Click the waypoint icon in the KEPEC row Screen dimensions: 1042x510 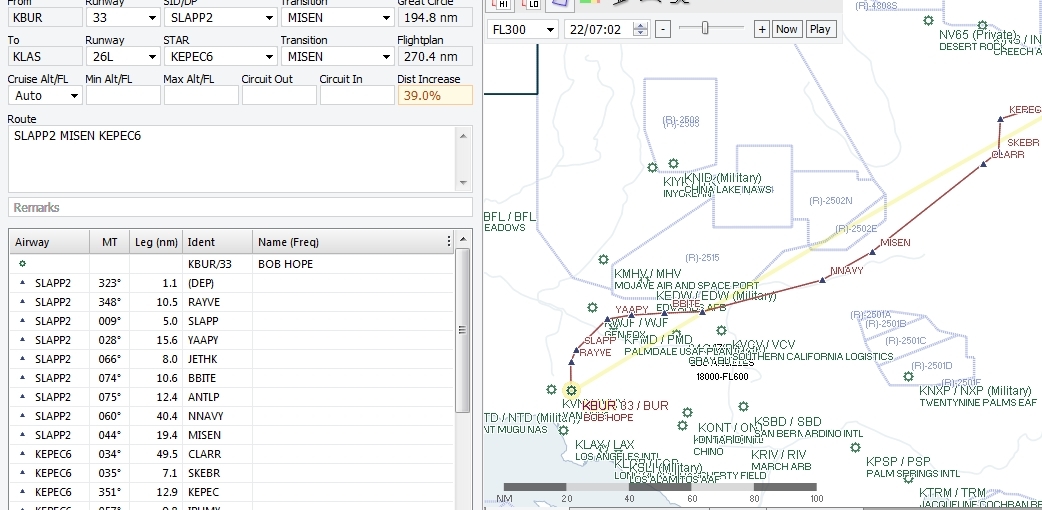[23, 491]
